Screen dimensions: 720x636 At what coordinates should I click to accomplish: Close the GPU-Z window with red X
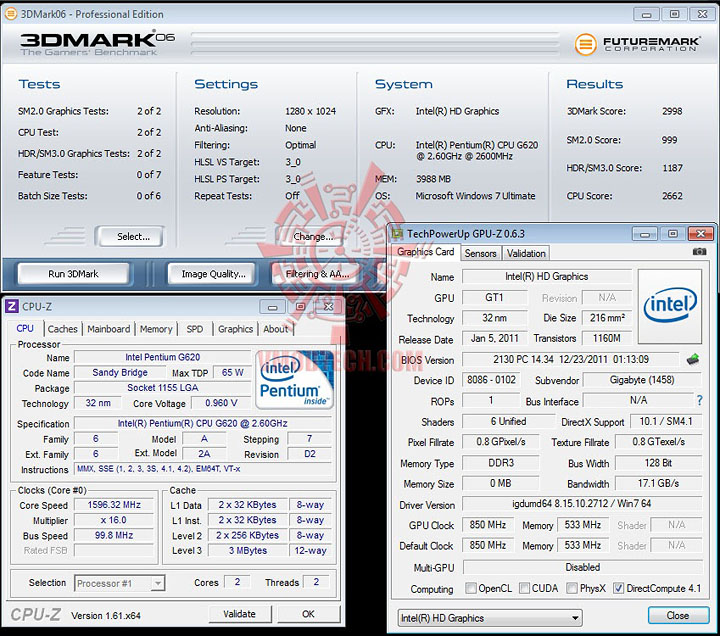click(701, 234)
